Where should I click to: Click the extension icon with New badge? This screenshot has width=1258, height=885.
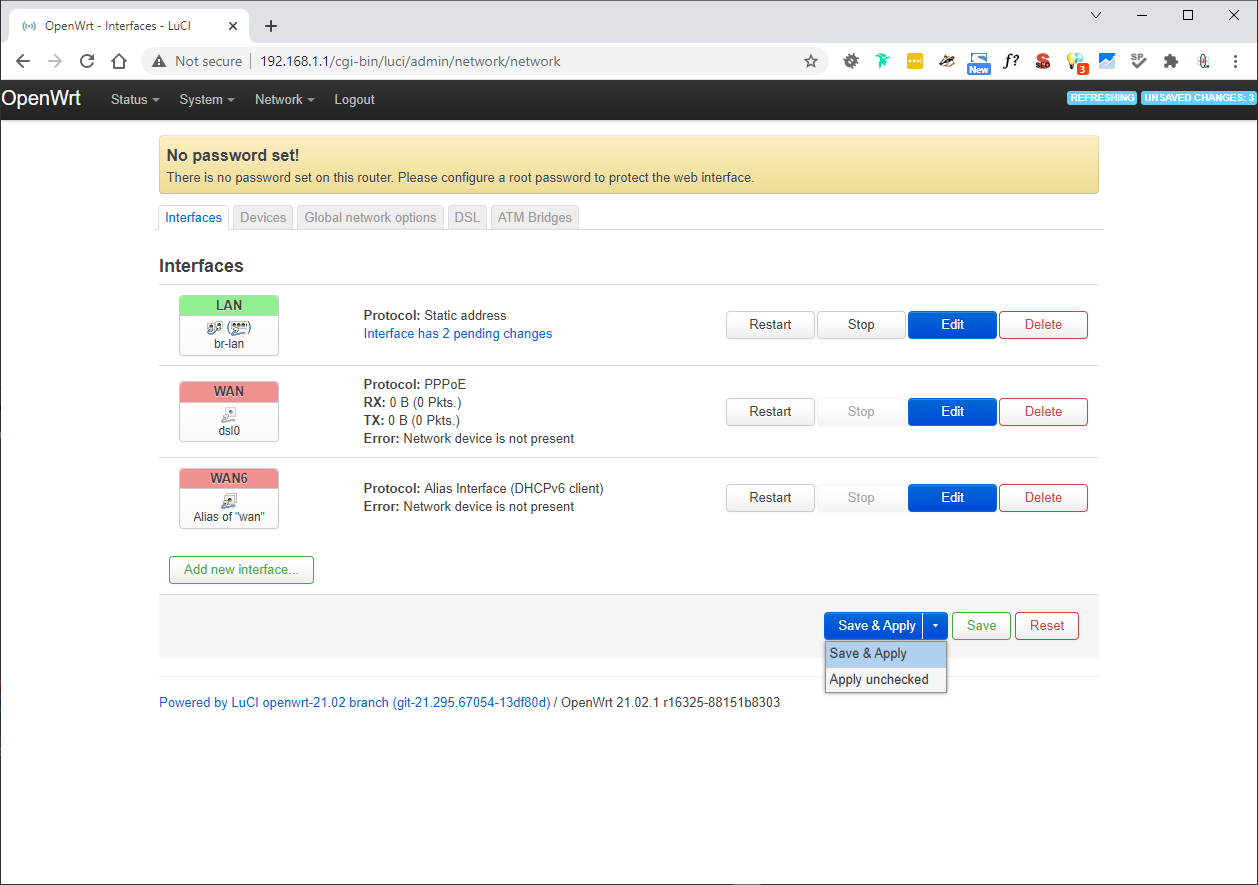coord(979,63)
